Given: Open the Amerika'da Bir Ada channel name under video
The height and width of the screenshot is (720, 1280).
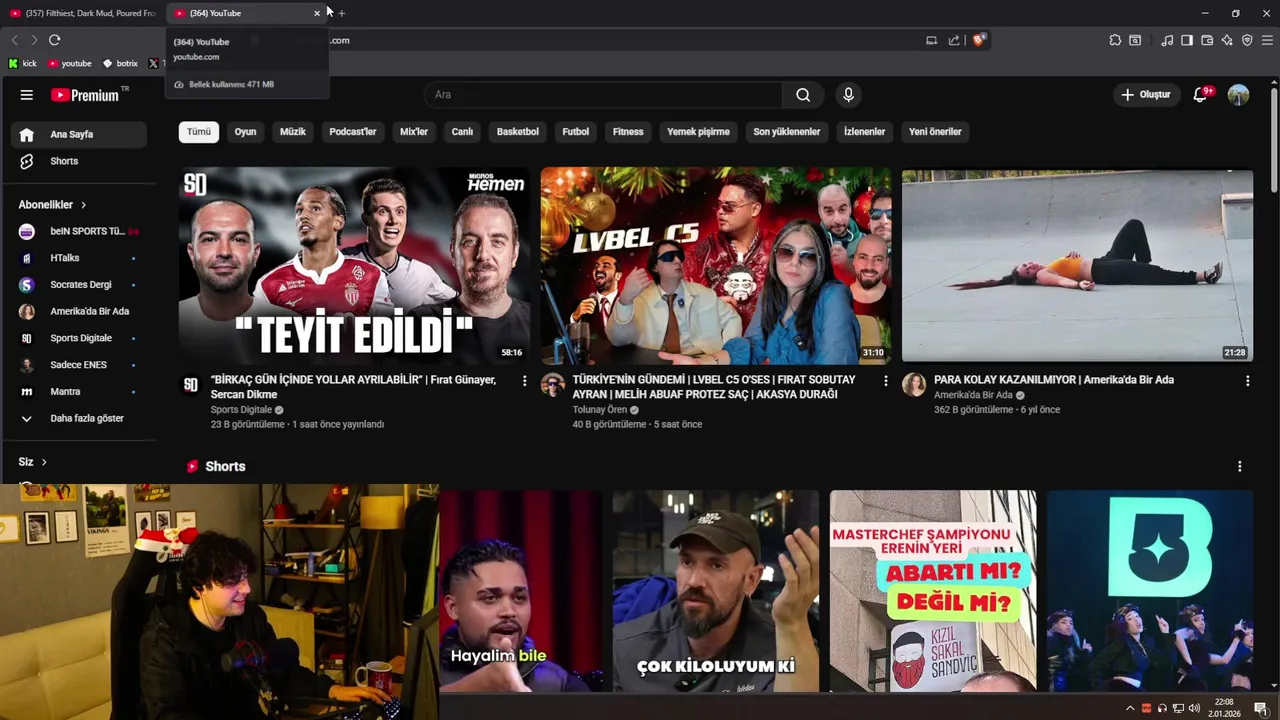Looking at the screenshot, I should (x=975, y=395).
